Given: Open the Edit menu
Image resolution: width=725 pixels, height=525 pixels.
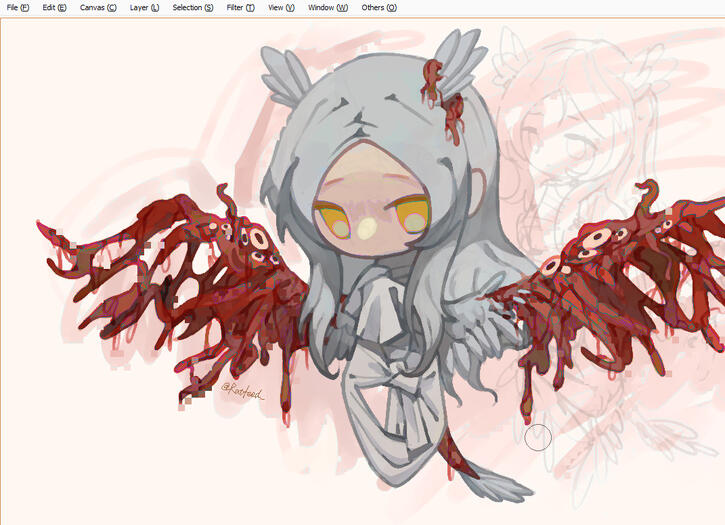Looking at the screenshot, I should 54,7.
